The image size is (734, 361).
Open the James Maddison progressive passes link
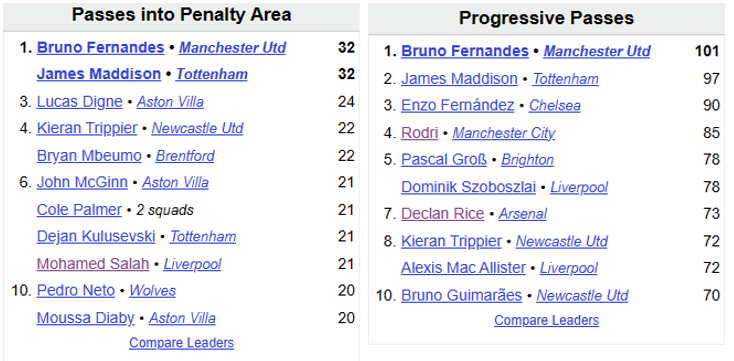459,79
